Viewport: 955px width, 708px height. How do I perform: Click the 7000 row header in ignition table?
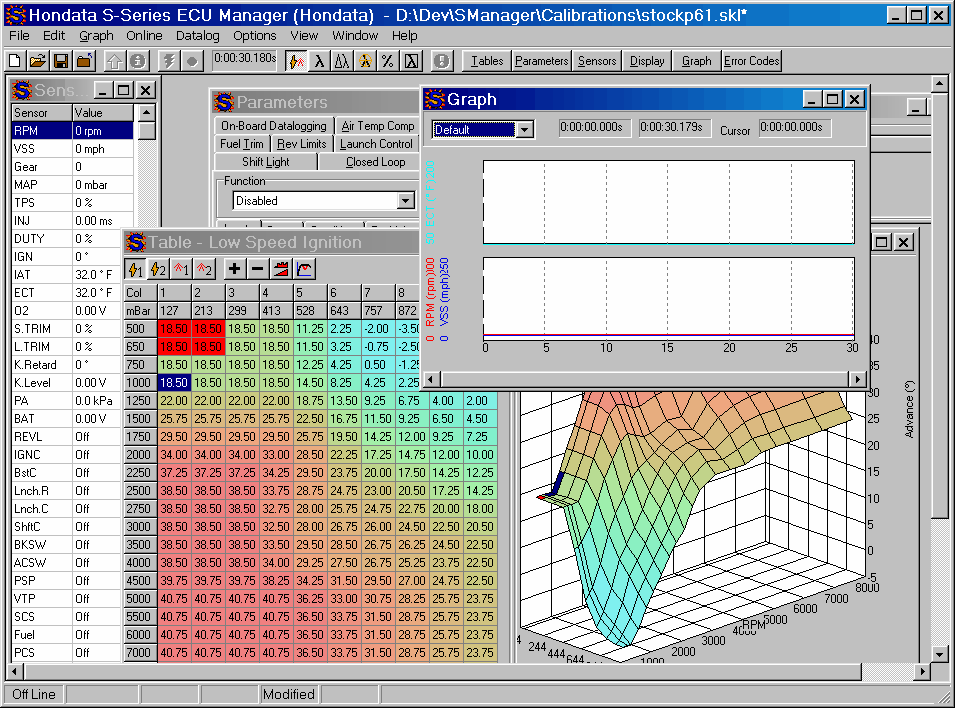click(x=140, y=653)
